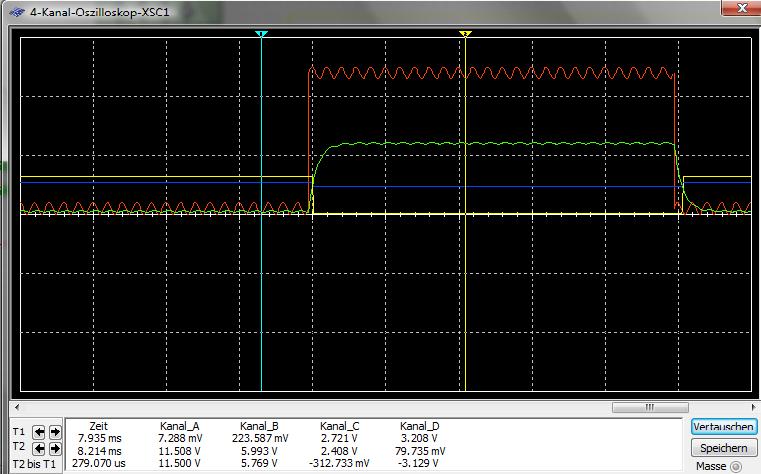761x474 pixels.
Task: Click the T2 bis T1 label
Action: click(x=34, y=464)
